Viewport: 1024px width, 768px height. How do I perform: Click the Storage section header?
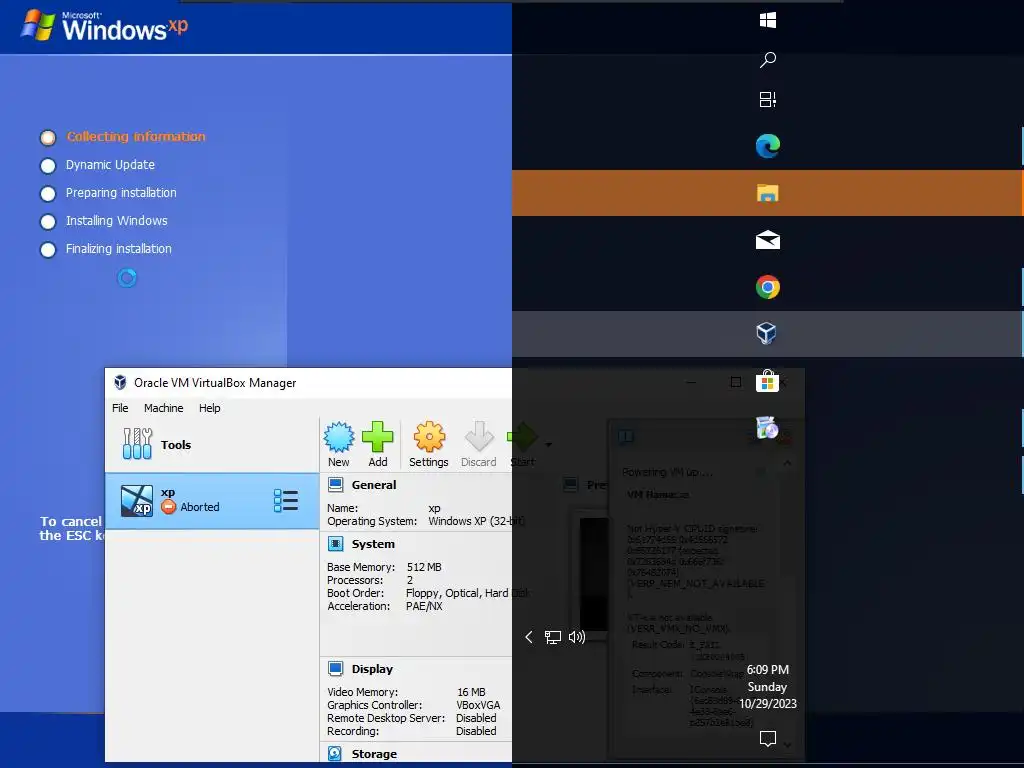374,754
